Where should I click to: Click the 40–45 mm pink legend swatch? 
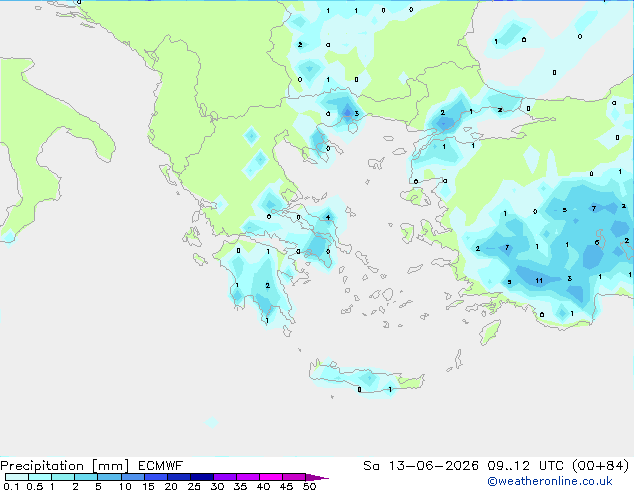[271, 477]
